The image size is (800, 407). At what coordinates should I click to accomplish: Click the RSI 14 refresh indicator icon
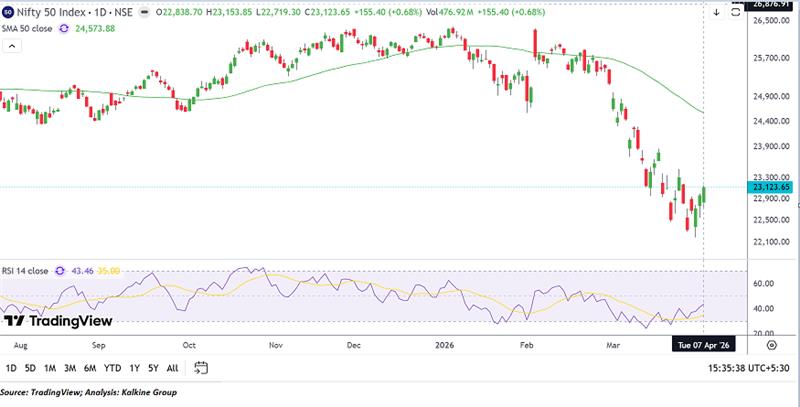[x=60, y=270]
